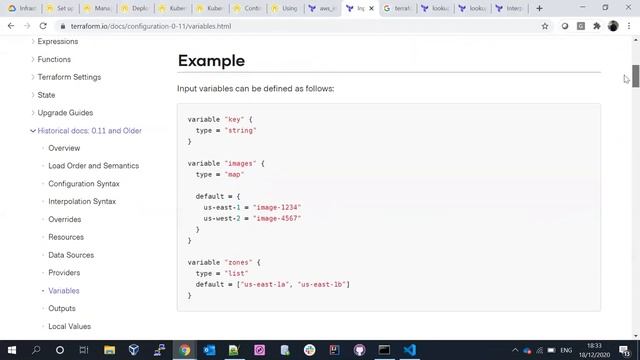This screenshot has height=360, width=640.
Task: Switch to the Depl tab
Action: [135, 8]
